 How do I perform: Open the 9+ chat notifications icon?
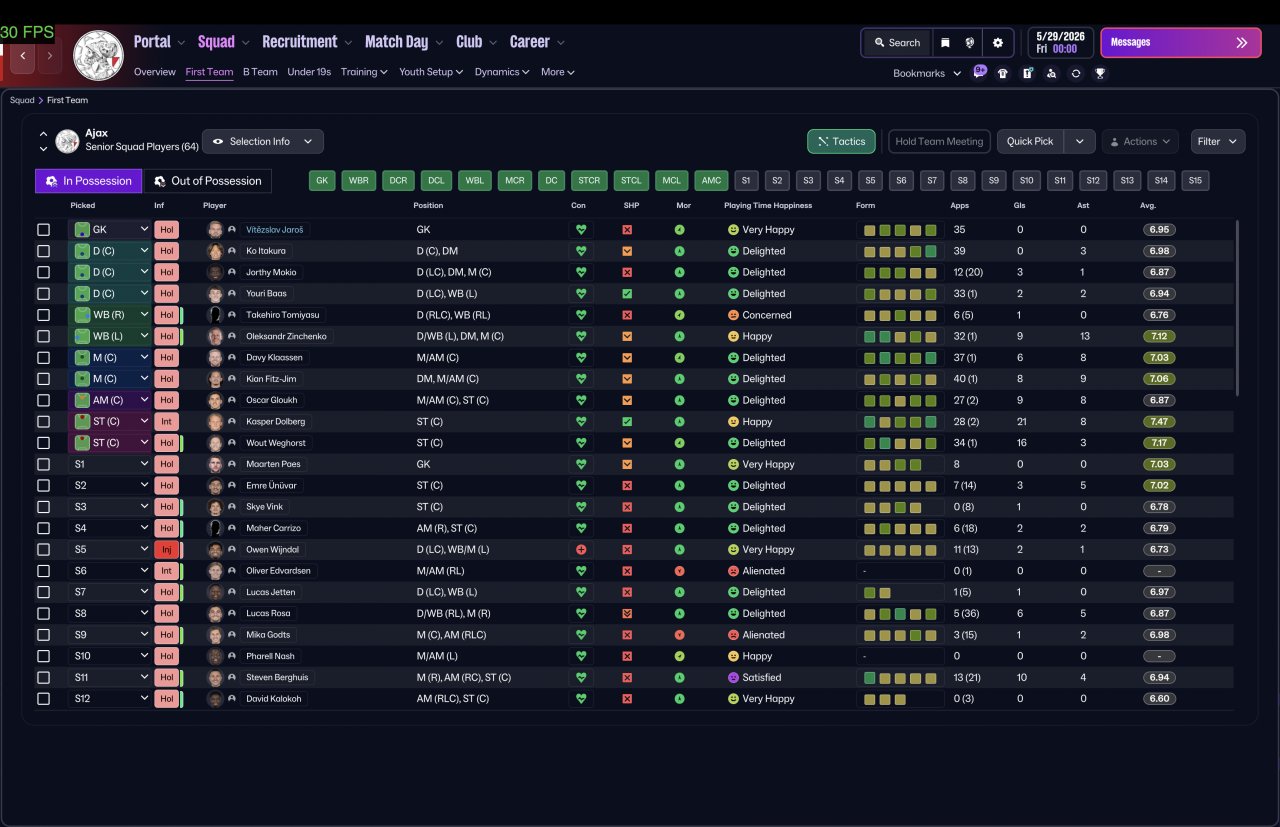click(980, 72)
